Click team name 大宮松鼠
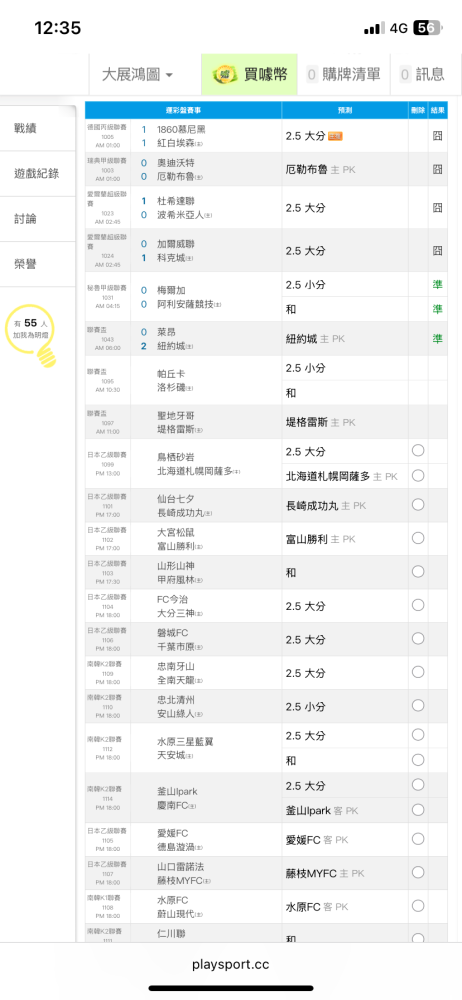The width and height of the screenshot is (462, 1000). click(x=176, y=533)
